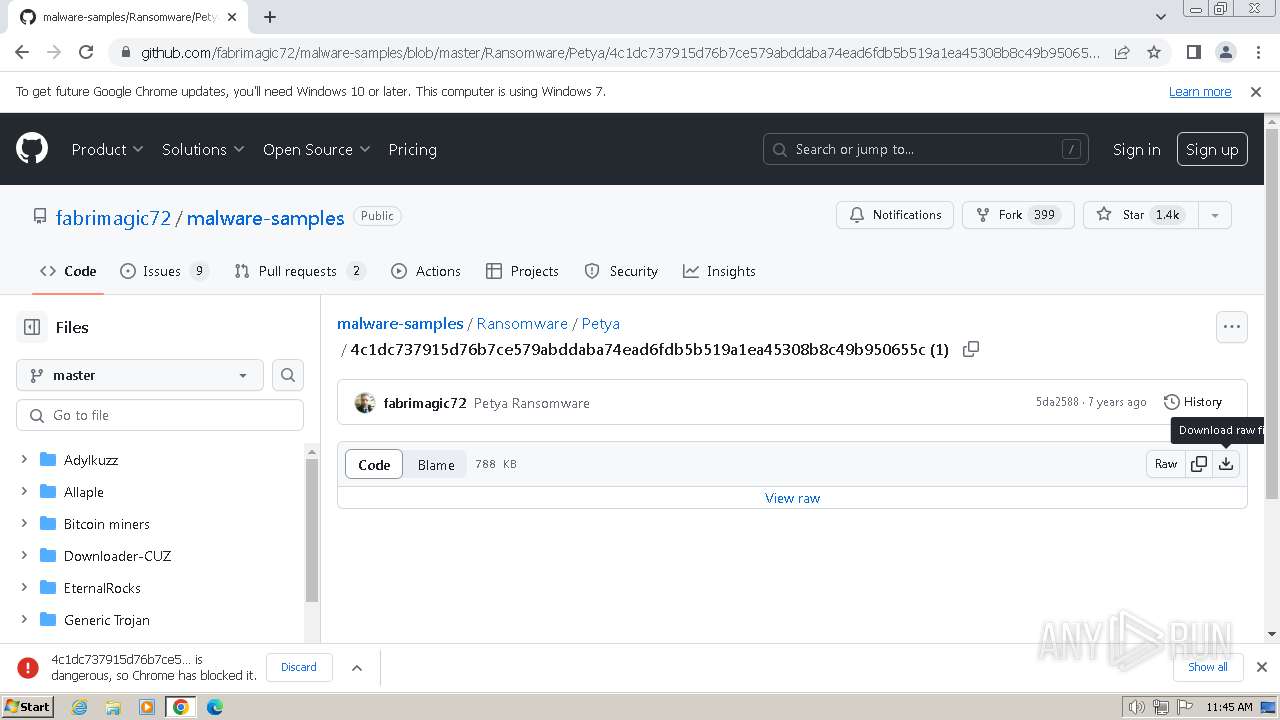Reload the page with the refresh icon

(86, 52)
